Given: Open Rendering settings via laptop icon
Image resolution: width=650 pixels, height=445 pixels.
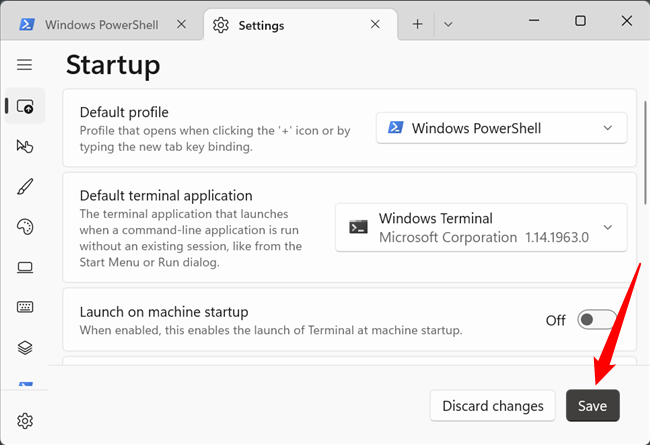Looking at the screenshot, I should click(x=25, y=267).
